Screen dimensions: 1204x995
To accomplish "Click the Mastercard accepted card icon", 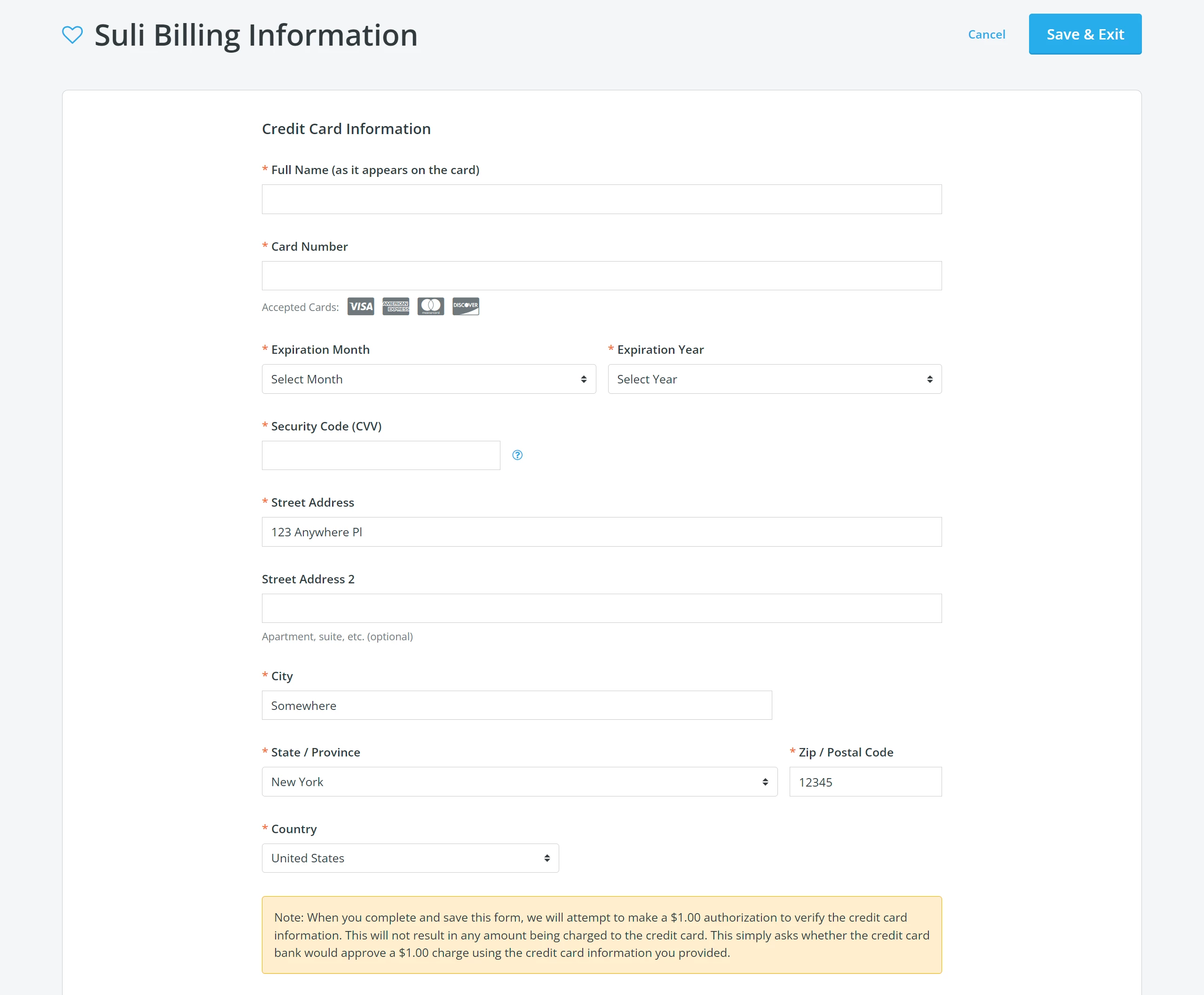I will tap(430, 306).
